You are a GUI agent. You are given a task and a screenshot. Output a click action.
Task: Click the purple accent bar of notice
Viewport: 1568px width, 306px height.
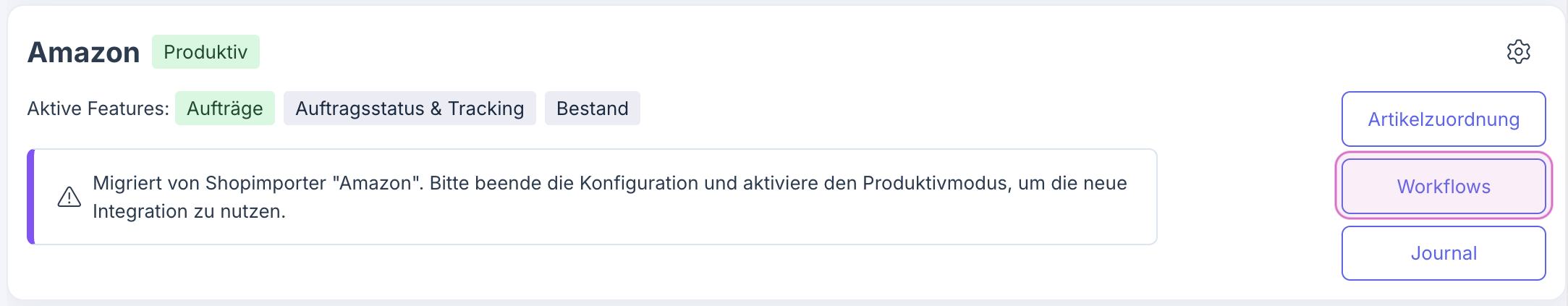(x=30, y=197)
